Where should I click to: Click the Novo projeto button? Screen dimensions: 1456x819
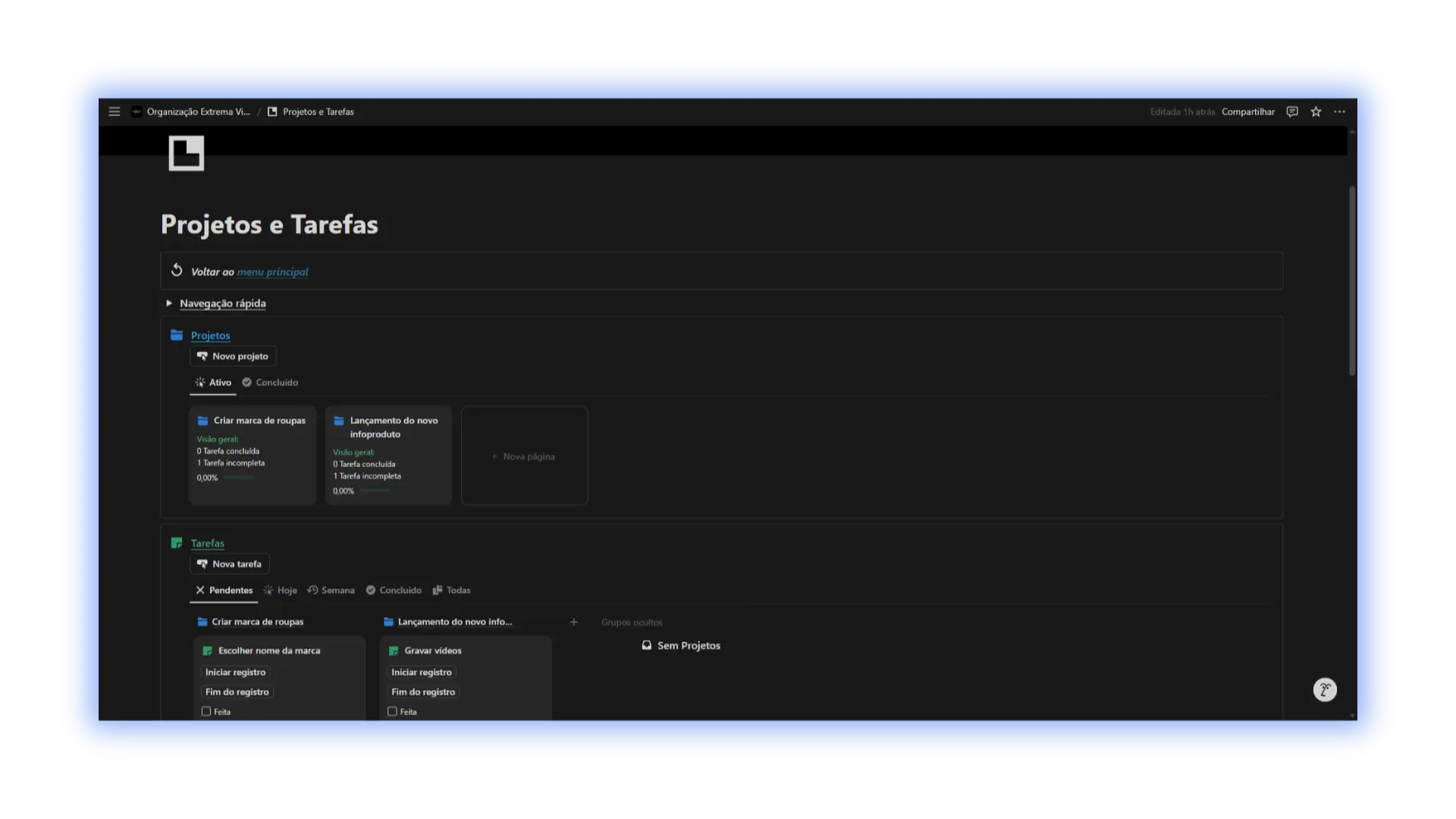click(x=233, y=356)
